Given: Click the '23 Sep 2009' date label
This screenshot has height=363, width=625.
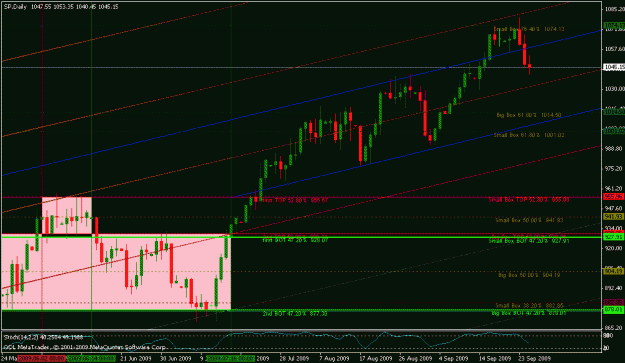Looking at the screenshot, I should 535,359.
